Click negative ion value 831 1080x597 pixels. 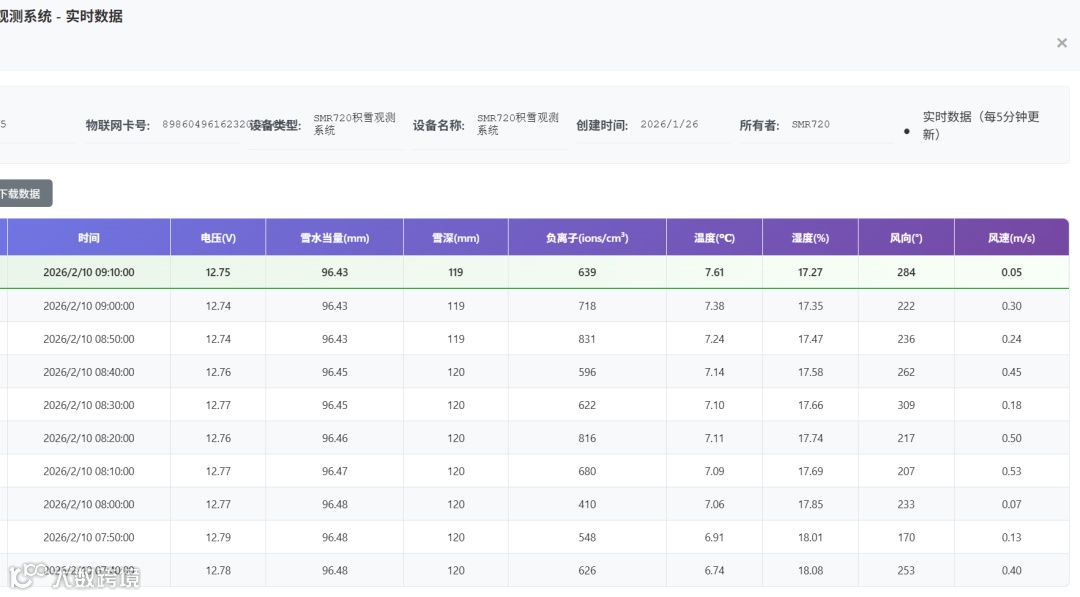(587, 339)
